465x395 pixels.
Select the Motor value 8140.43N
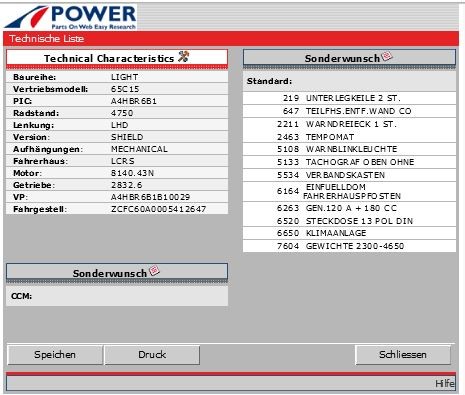[x=132, y=173]
